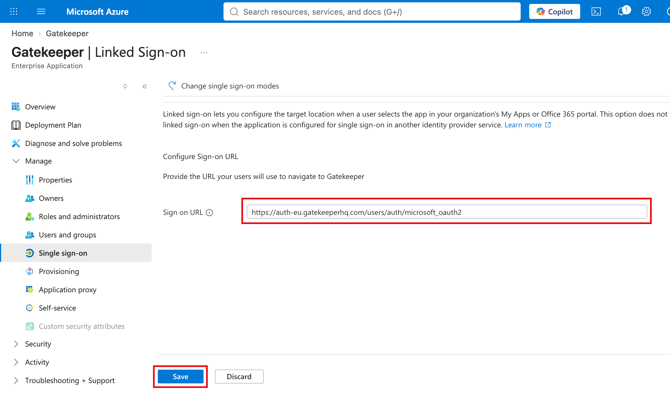The width and height of the screenshot is (670, 402).
Task: Open the portal settings gear icon
Action: point(646,12)
